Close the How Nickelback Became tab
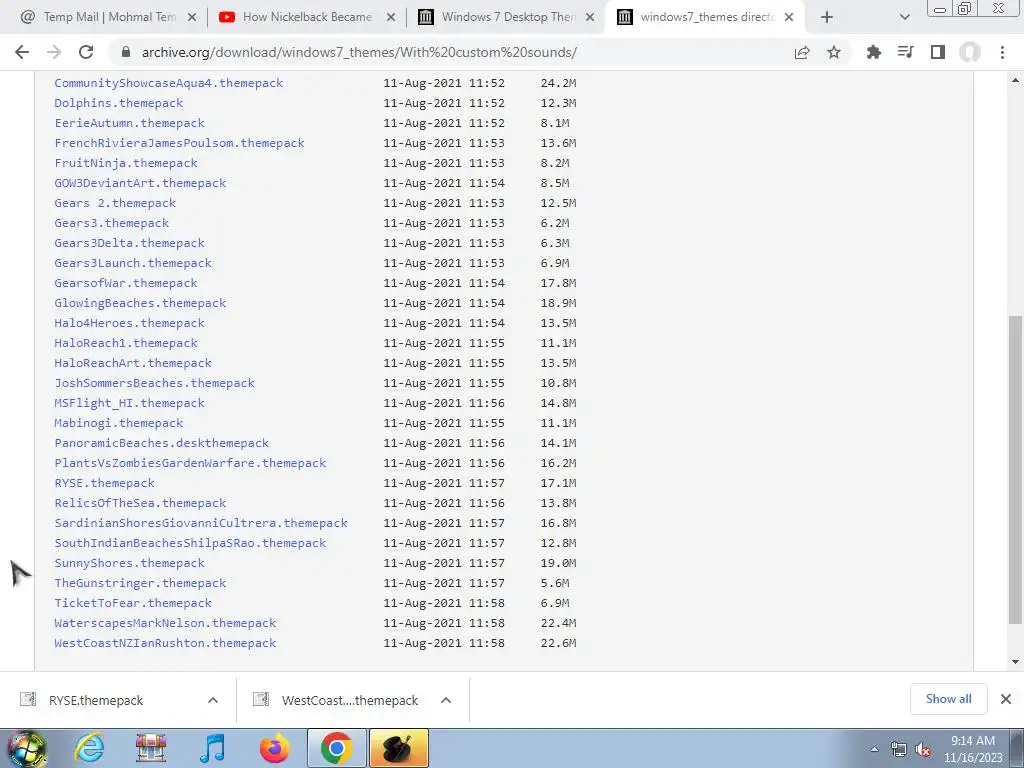Image resolution: width=1024 pixels, height=768 pixels. (391, 17)
